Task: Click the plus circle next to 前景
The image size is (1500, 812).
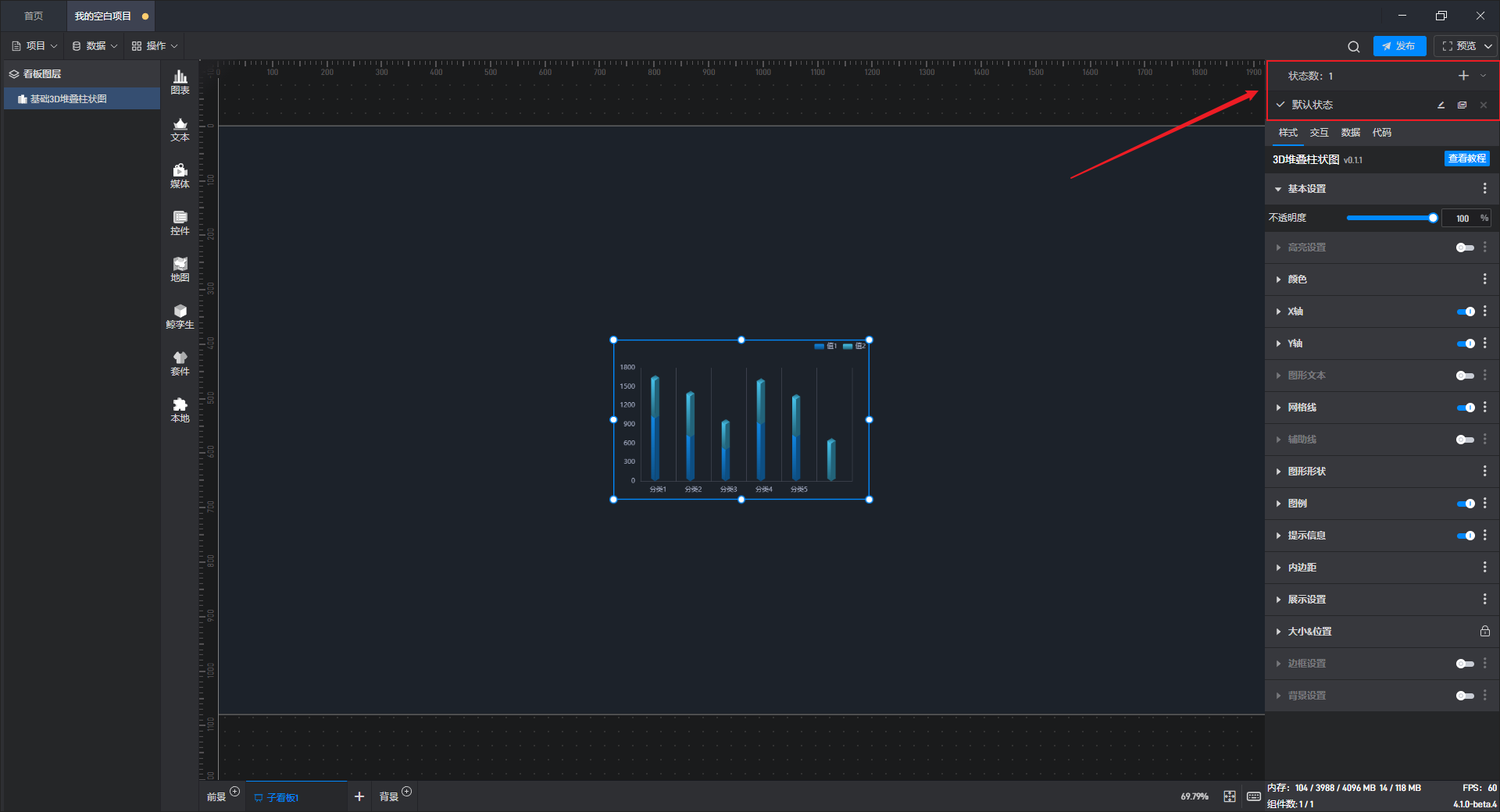Action: (234, 791)
